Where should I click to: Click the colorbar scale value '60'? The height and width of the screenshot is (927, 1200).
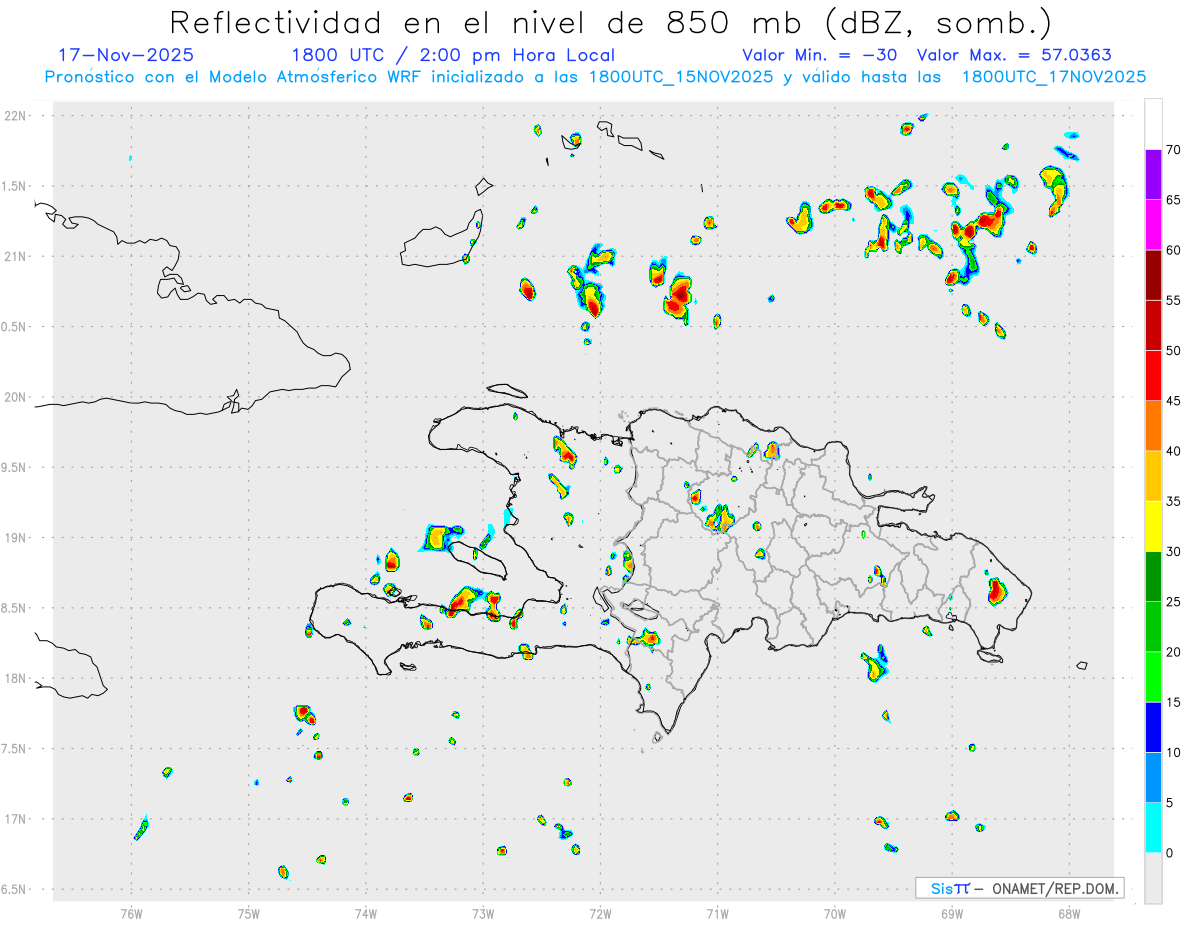coord(1174,250)
